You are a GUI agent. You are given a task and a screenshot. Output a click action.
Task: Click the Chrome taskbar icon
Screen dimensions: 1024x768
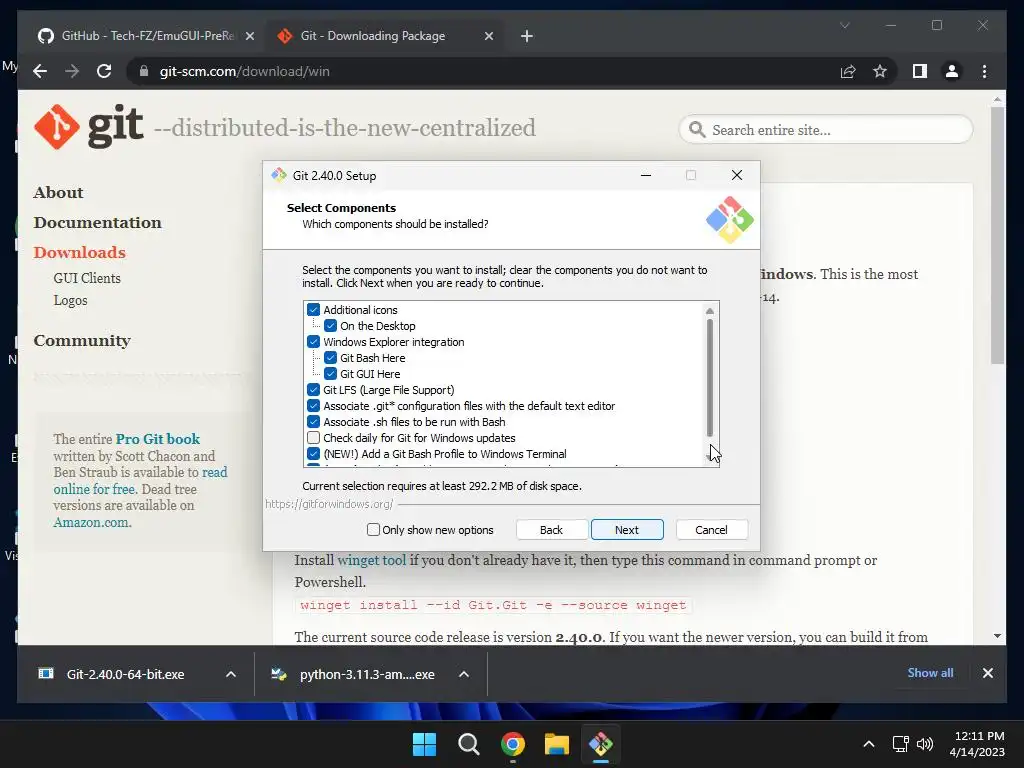(x=513, y=744)
